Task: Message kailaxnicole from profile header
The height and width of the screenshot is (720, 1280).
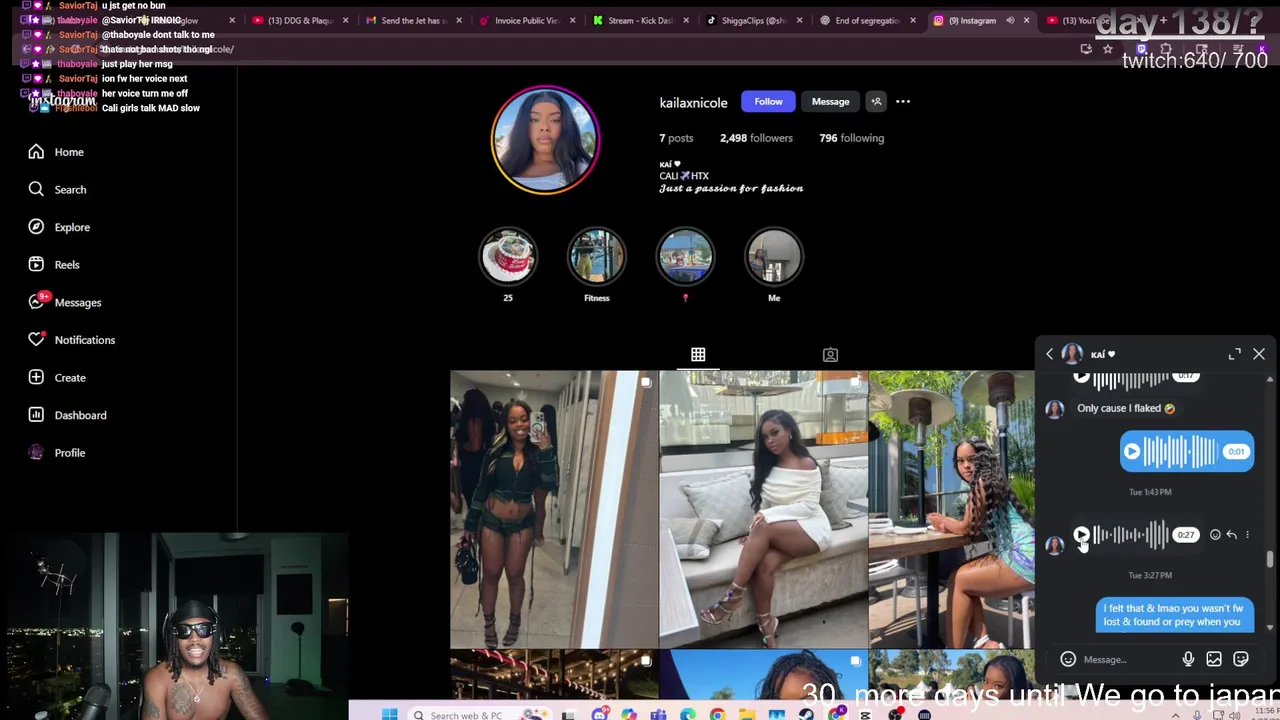Action: (x=830, y=101)
